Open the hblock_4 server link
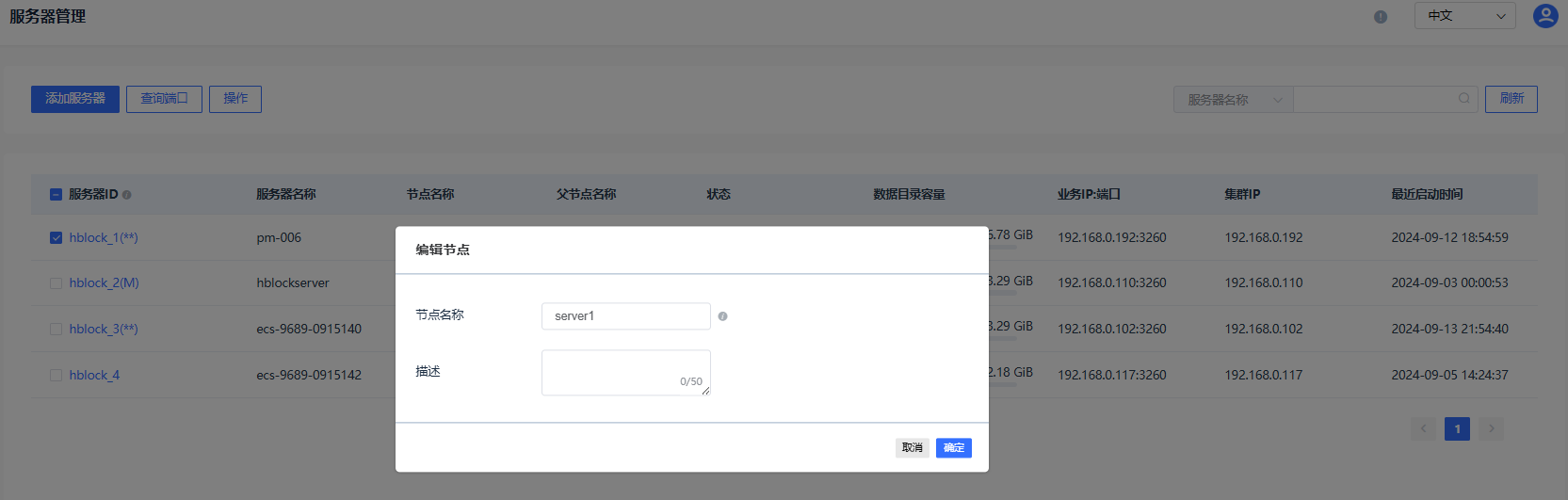This screenshot has width=1568, height=500. 94,375
